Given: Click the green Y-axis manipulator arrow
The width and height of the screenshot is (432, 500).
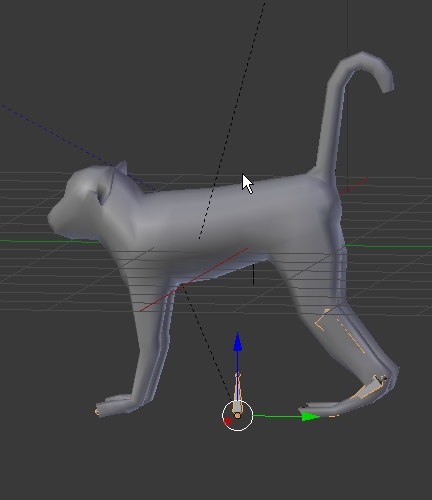Looking at the screenshot, I should pyautogui.click(x=310, y=417).
